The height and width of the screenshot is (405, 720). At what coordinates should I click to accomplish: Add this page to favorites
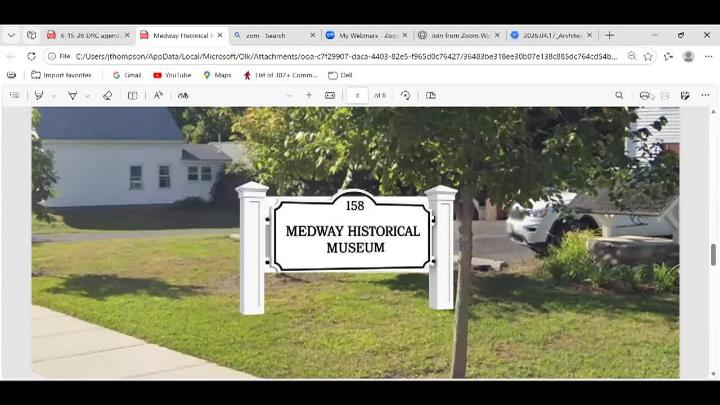coord(648,56)
